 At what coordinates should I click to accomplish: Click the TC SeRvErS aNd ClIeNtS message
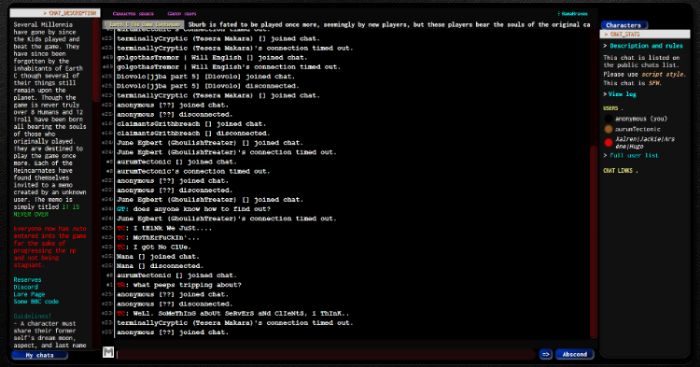point(233,313)
